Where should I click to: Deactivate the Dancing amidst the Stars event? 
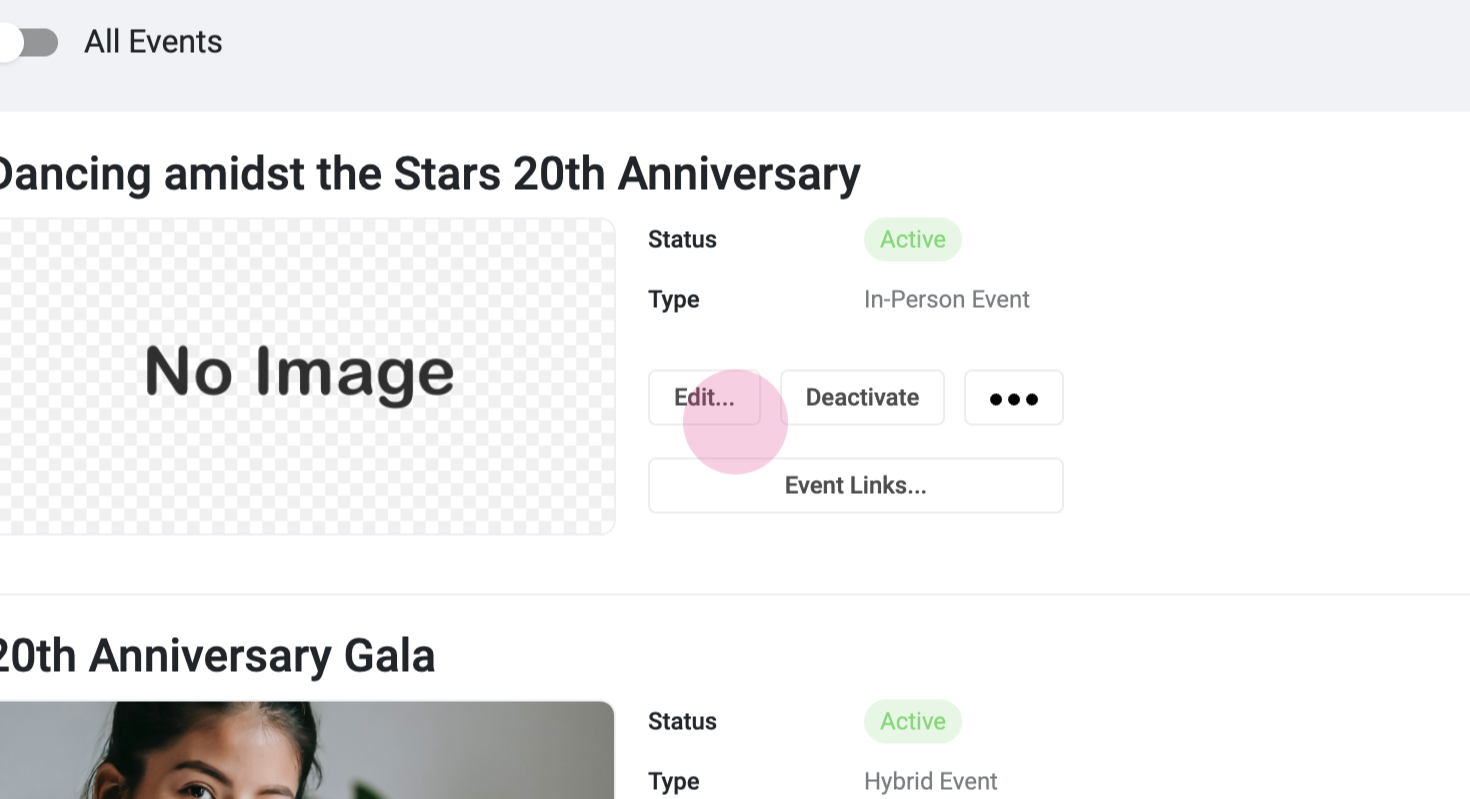tap(862, 398)
